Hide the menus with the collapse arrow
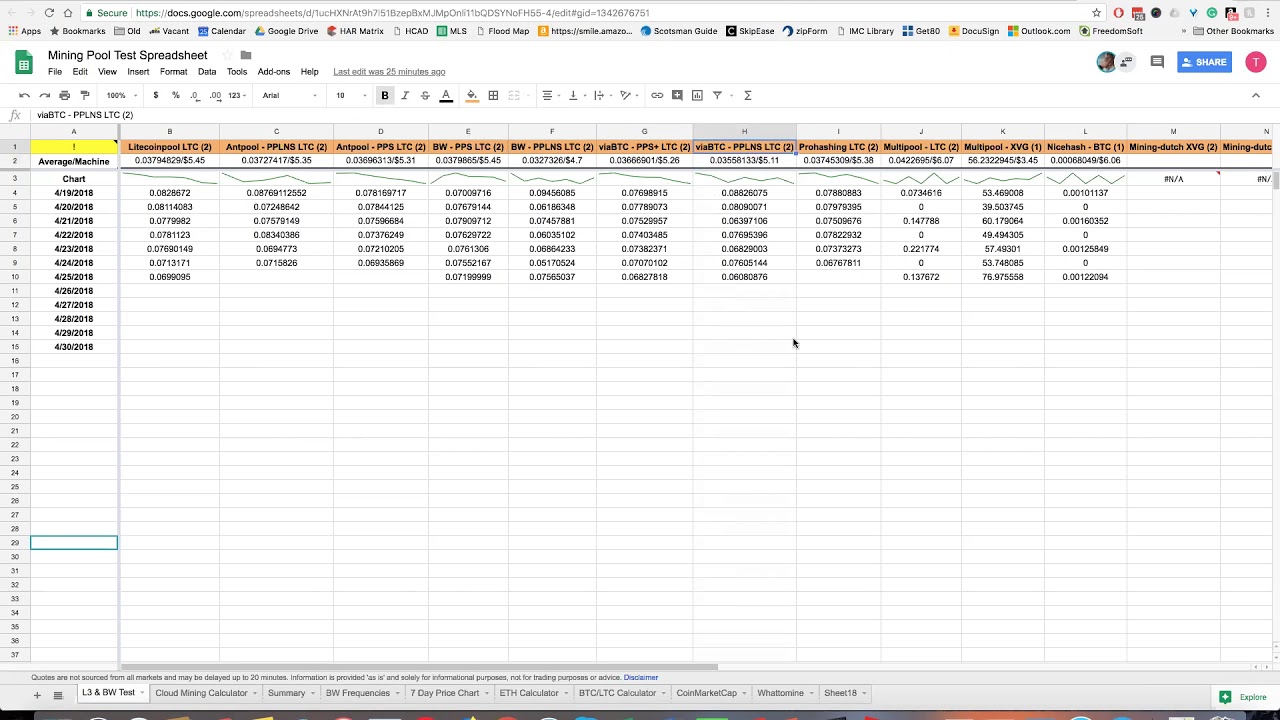The width and height of the screenshot is (1280, 720). click(1256, 95)
